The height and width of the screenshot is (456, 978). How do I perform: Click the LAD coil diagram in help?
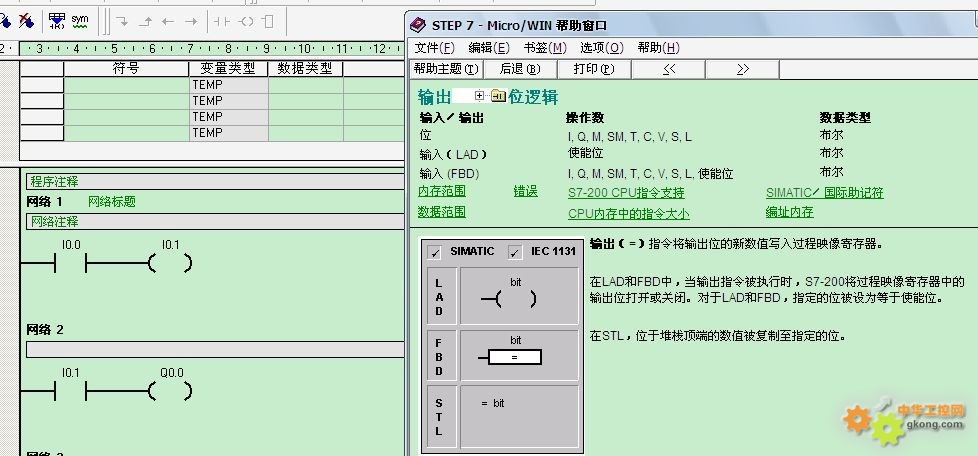click(519, 296)
